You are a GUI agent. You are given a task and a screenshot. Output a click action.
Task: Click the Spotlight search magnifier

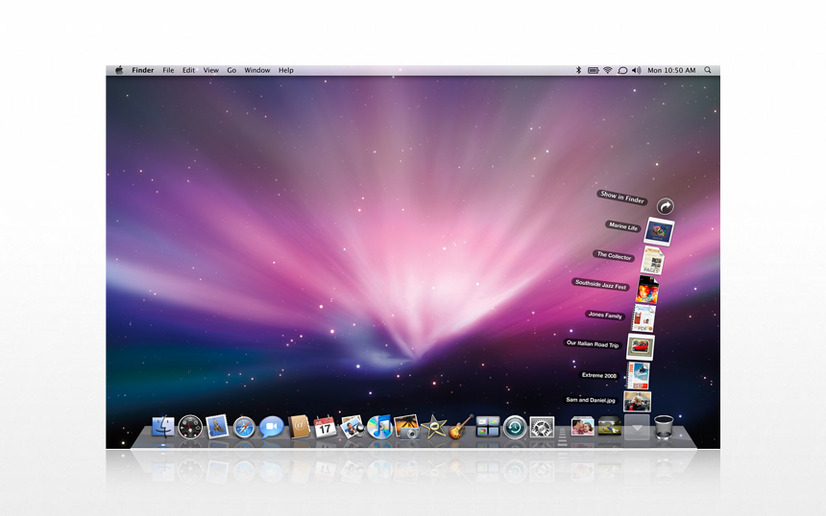[x=708, y=70]
